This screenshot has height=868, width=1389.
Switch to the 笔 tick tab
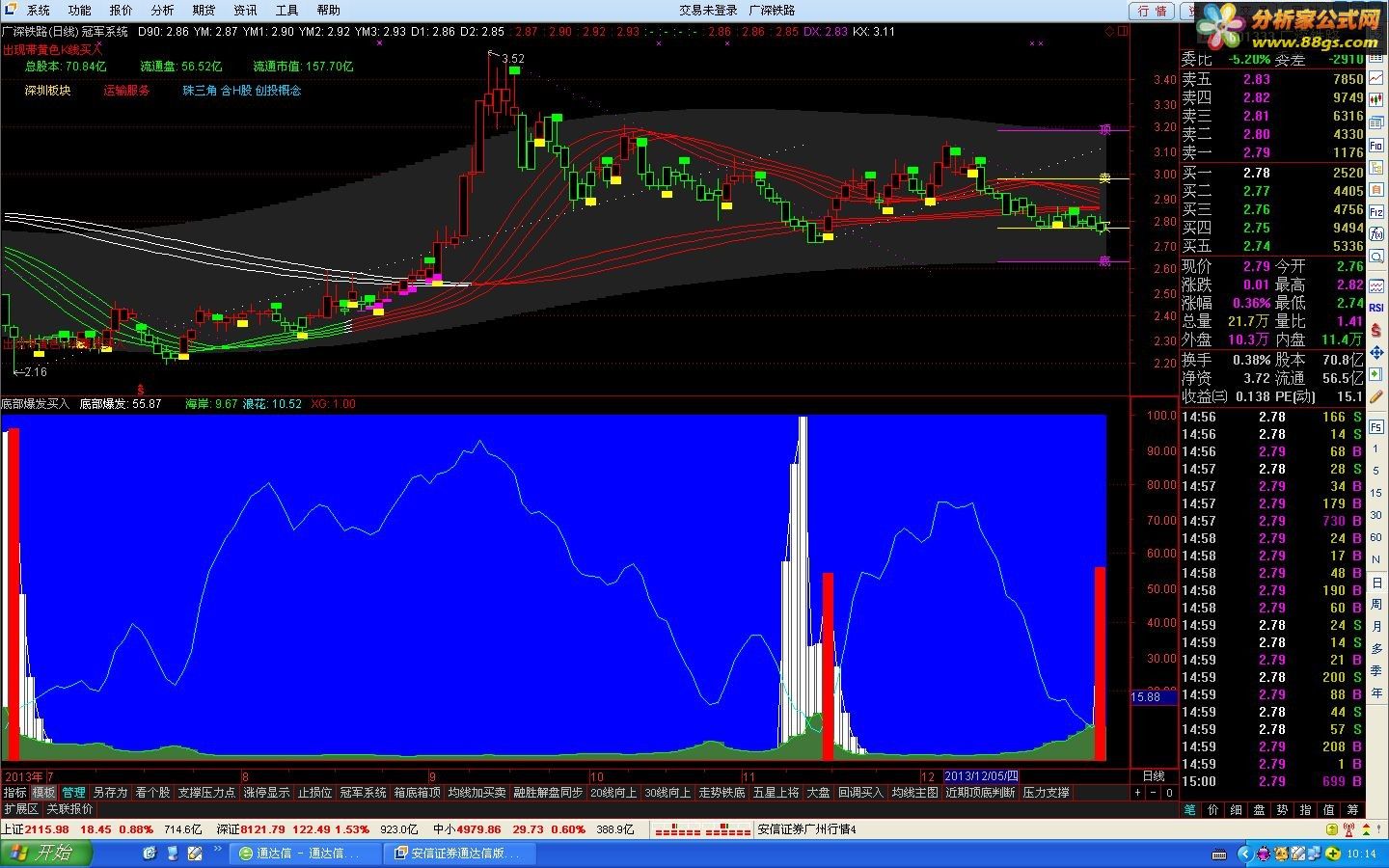click(1190, 810)
